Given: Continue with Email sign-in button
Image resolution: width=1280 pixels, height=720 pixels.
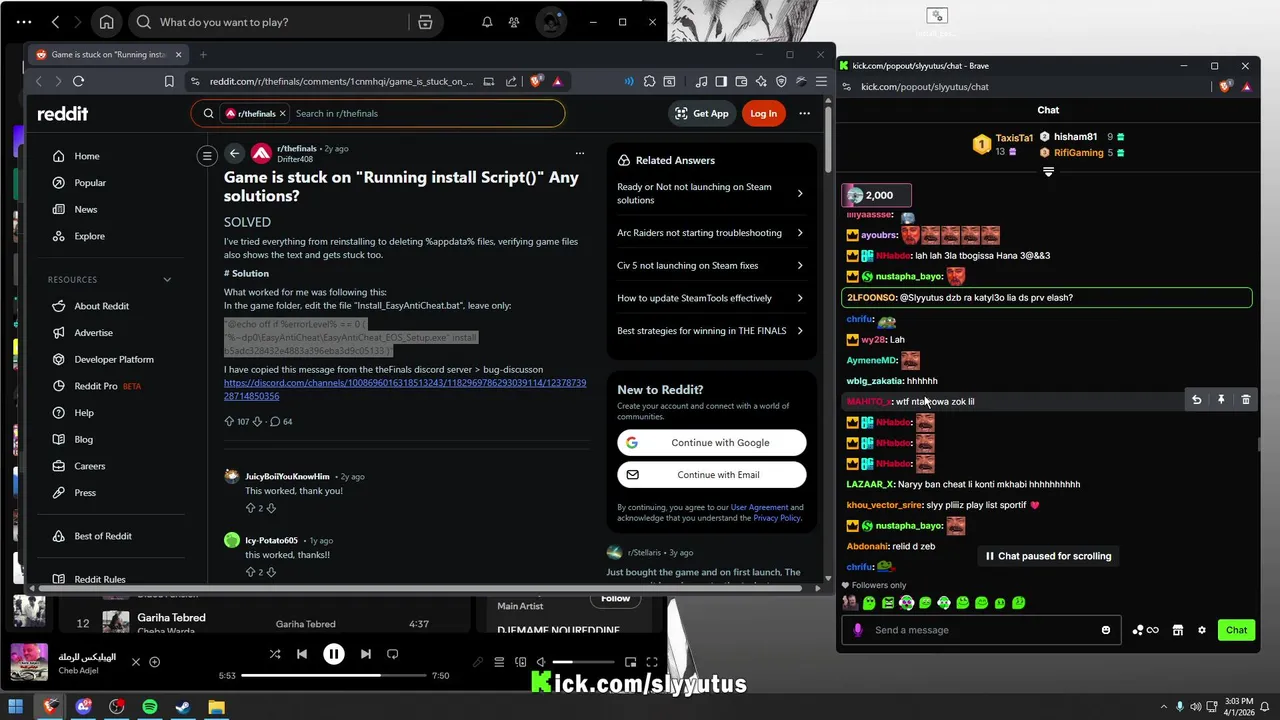Looking at the screenshot, I should (711, 475).
